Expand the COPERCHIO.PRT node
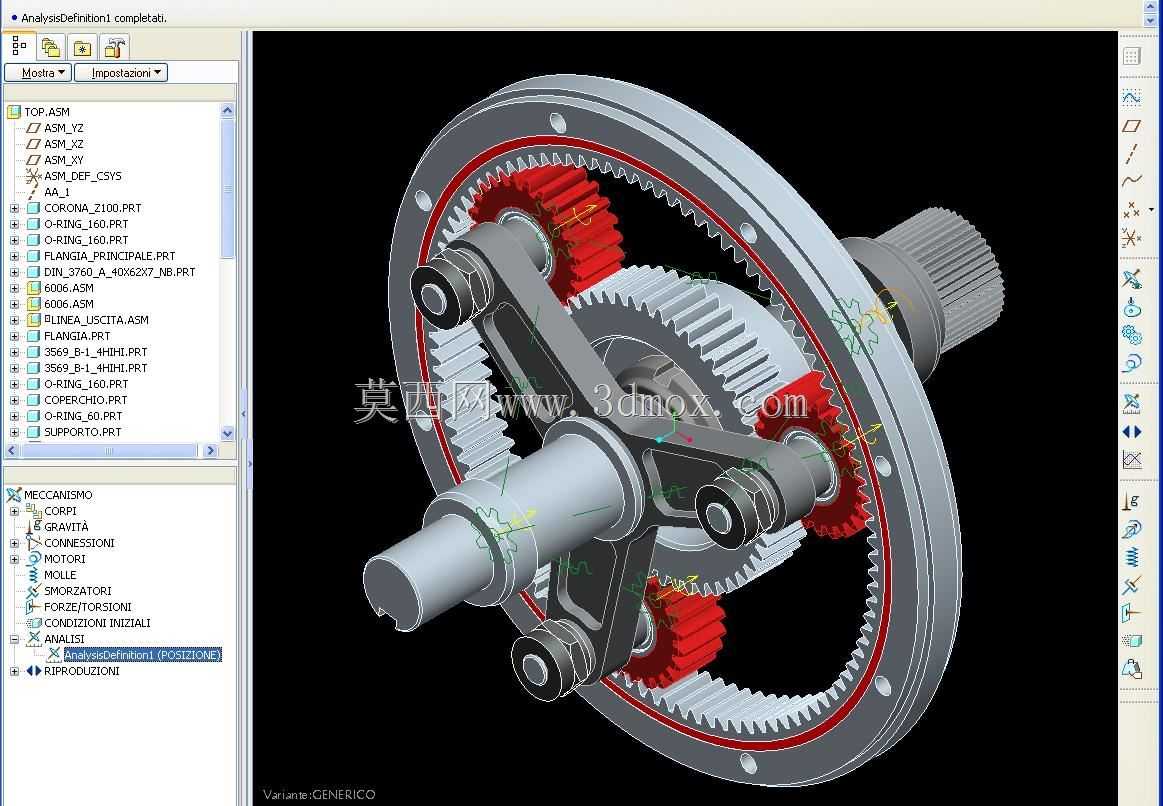Viewport: 1163px width, 806px height. [14, 400]
